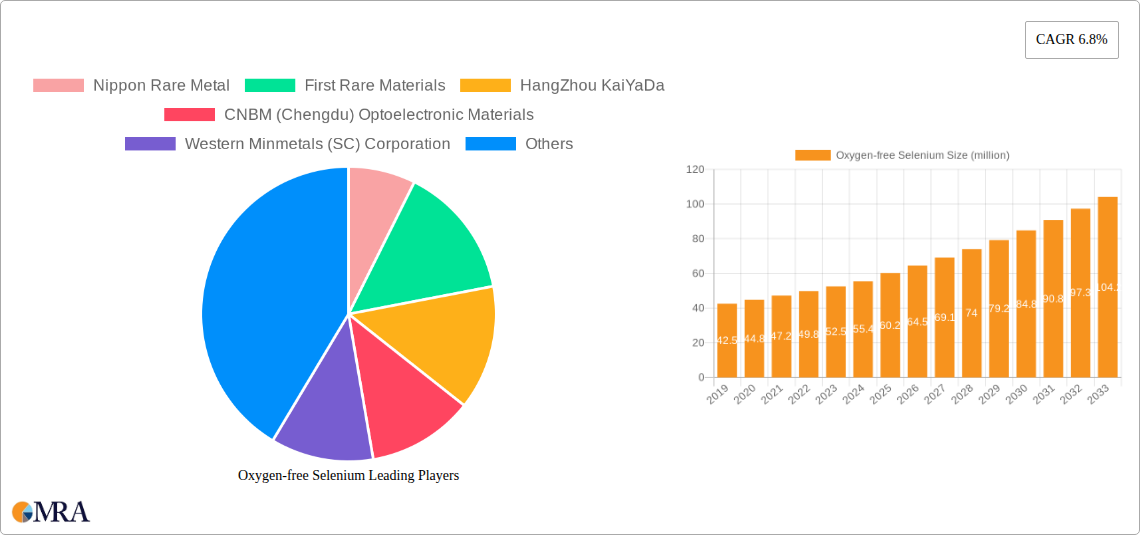Click the 2028 bar with value 74

point(971,313)
